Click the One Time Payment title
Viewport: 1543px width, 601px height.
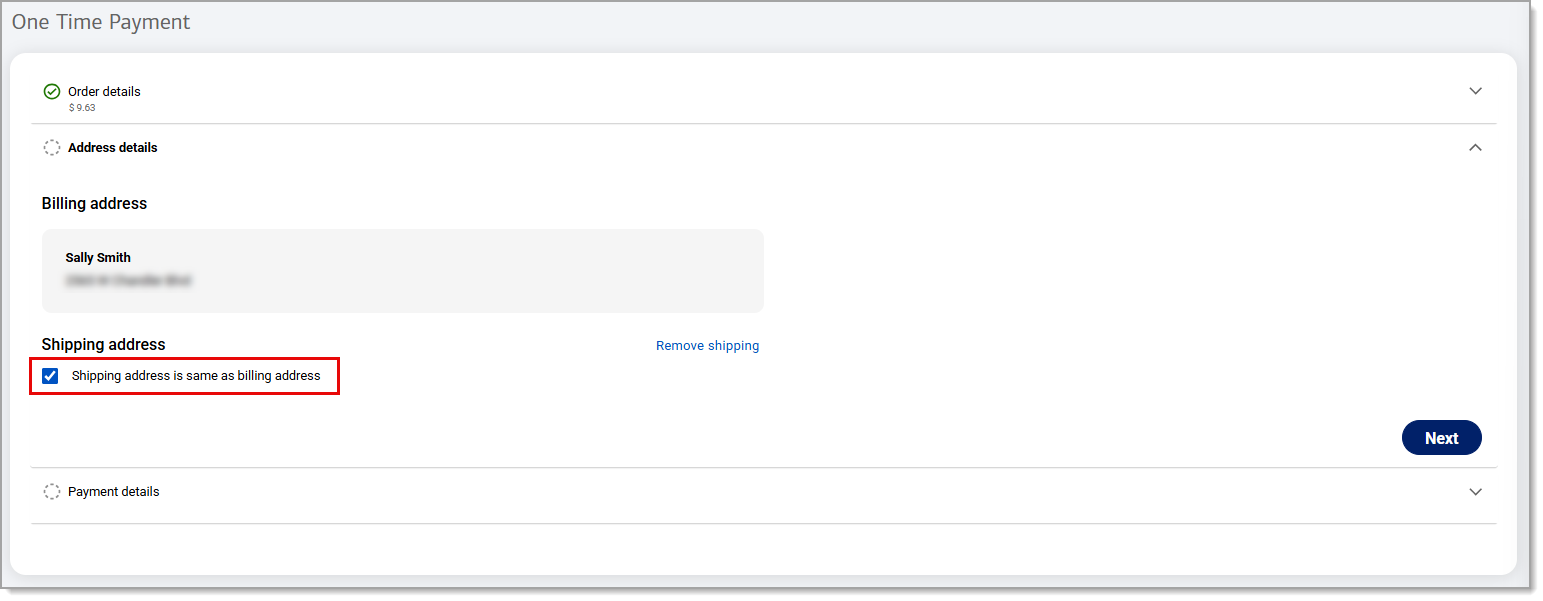coord(101,21)
